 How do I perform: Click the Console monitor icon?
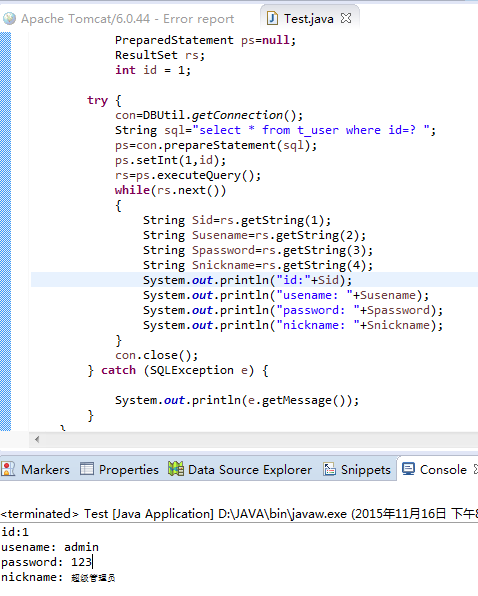(408, 469)
